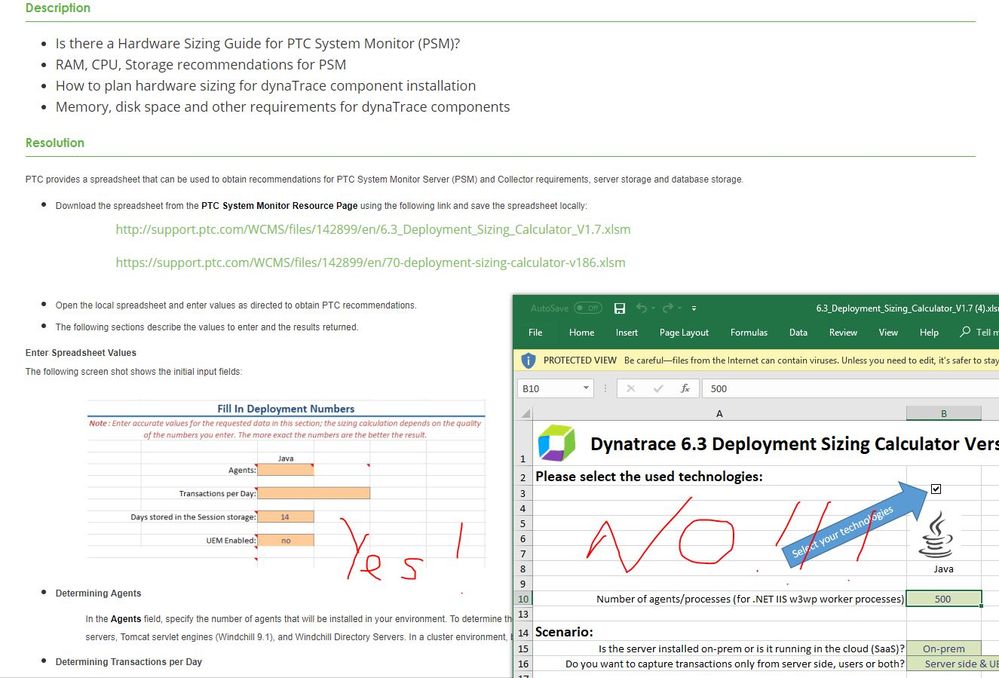999x678 pixels.
Task: Switch to the Insert ribbon tab
Action: [x=626, y=333]
